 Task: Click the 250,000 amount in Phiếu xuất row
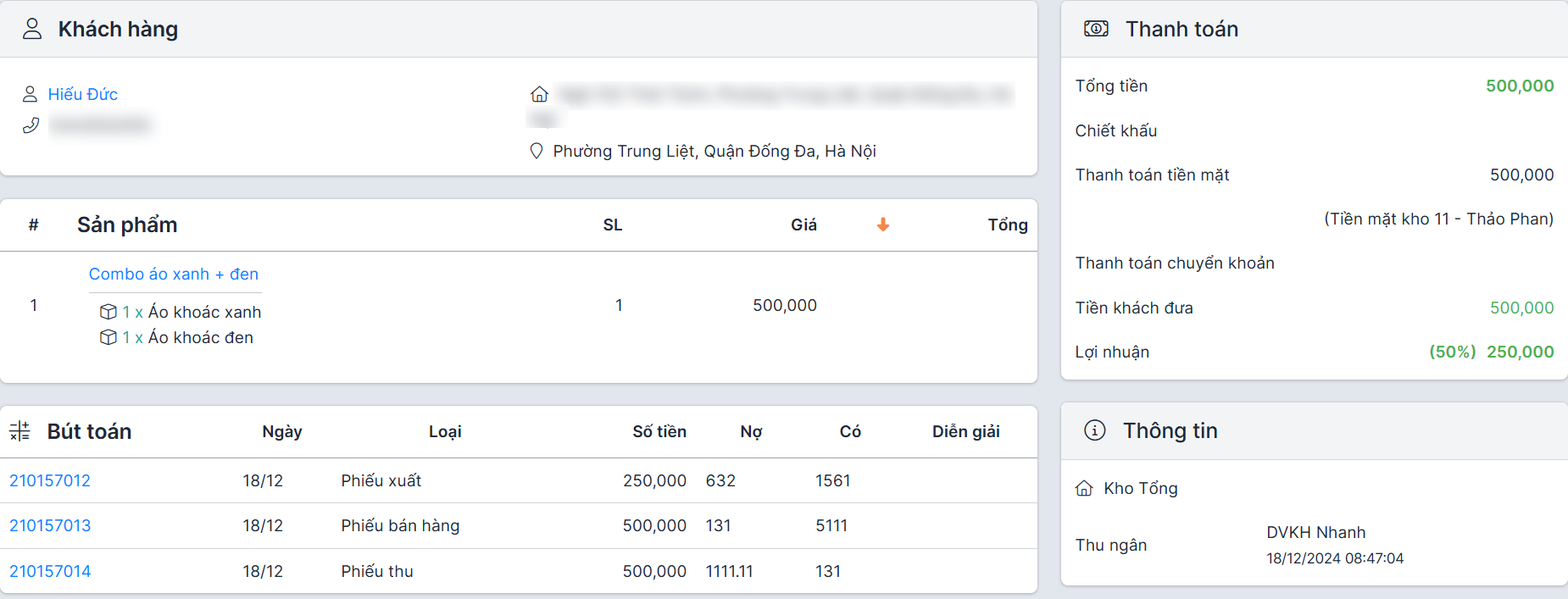(x=654, y=480)
